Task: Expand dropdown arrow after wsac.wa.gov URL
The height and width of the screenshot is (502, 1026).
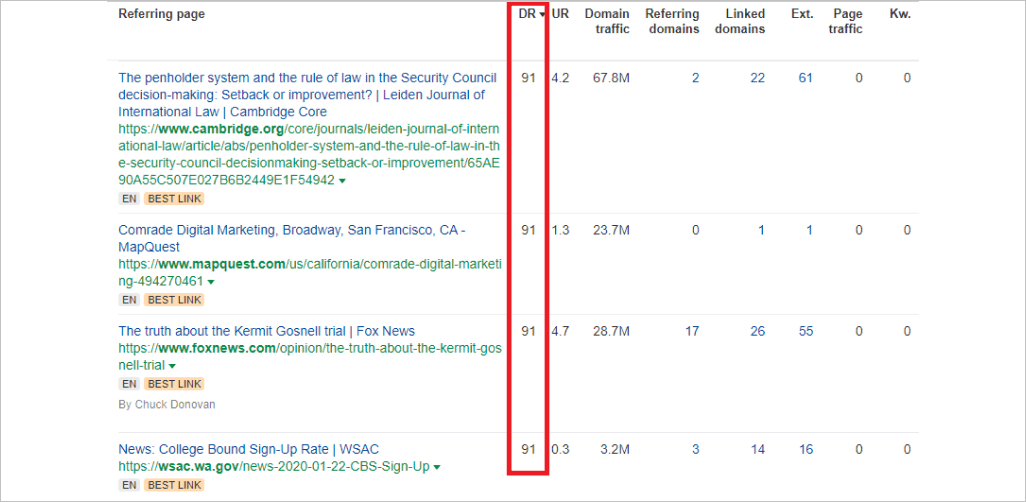Action: click(x=436, y=467)
